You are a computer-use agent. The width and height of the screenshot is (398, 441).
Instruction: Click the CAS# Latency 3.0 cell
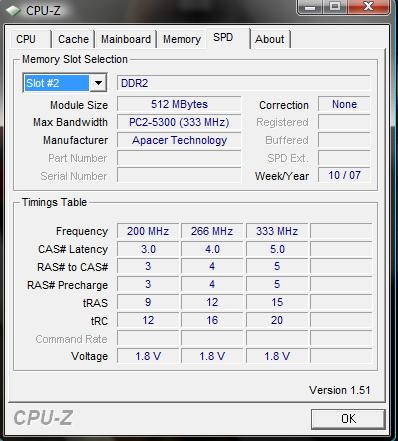[148, 249]
